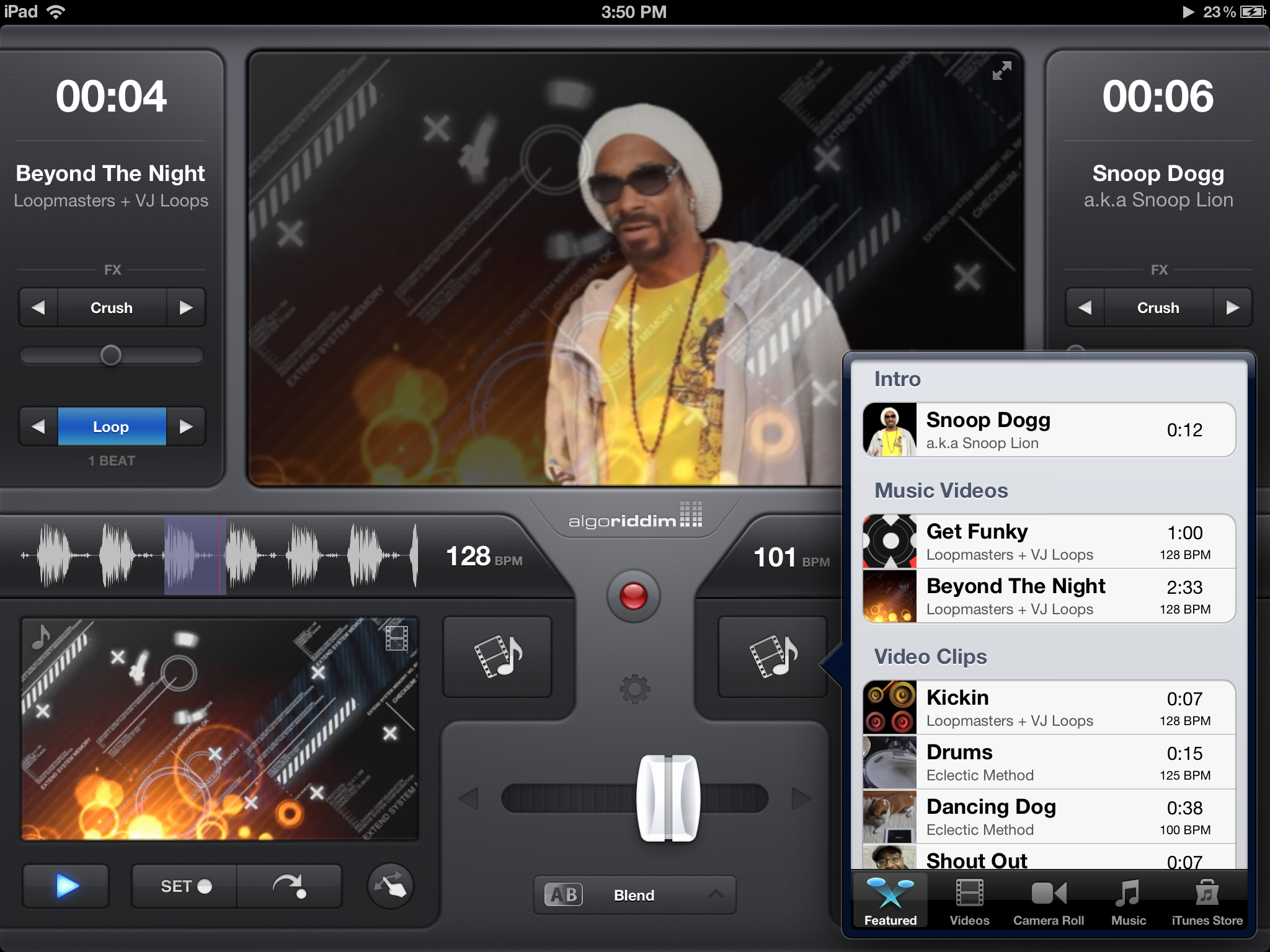Tap the 128 BPM readout
This screenshot has width=1270, height=952.
click(484, 557)
